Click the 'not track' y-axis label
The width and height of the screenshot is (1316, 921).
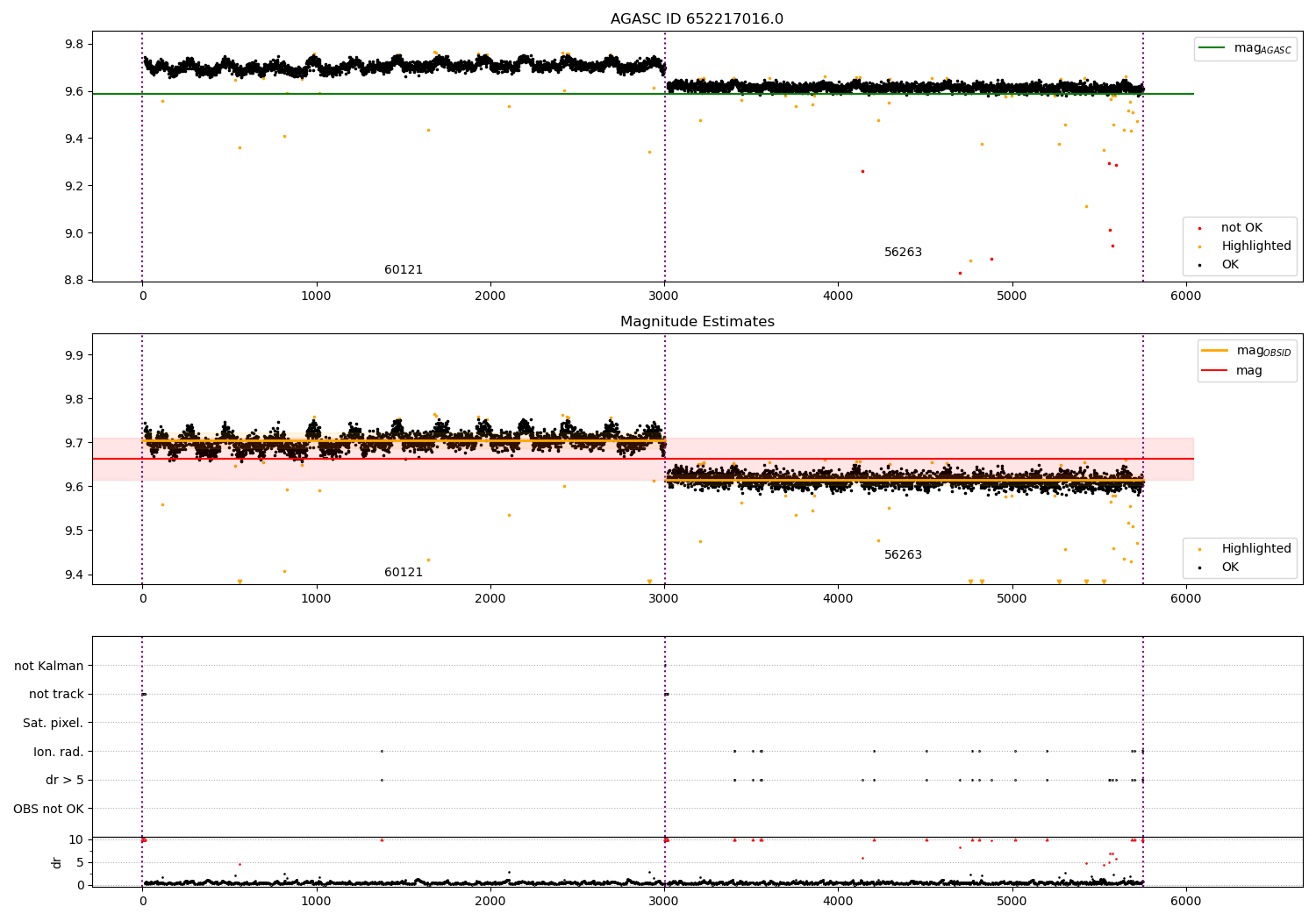(x=56, y=695)
